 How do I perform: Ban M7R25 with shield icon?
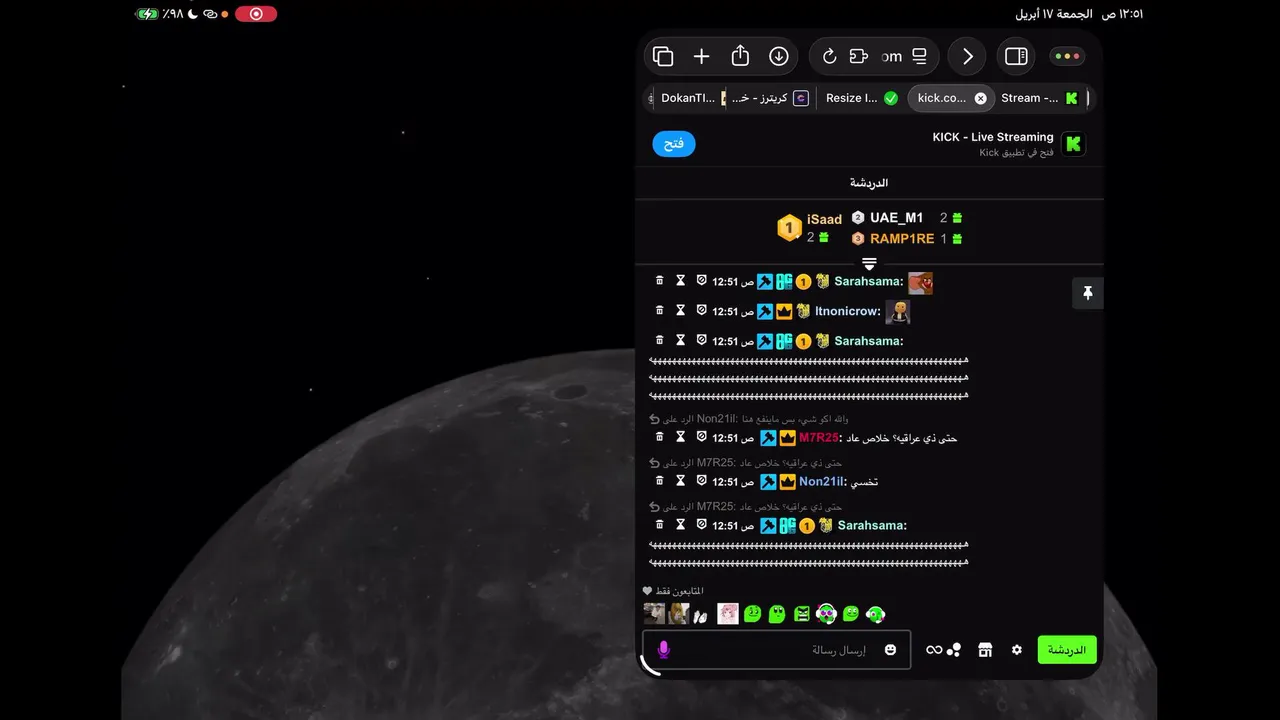point(701,437)
